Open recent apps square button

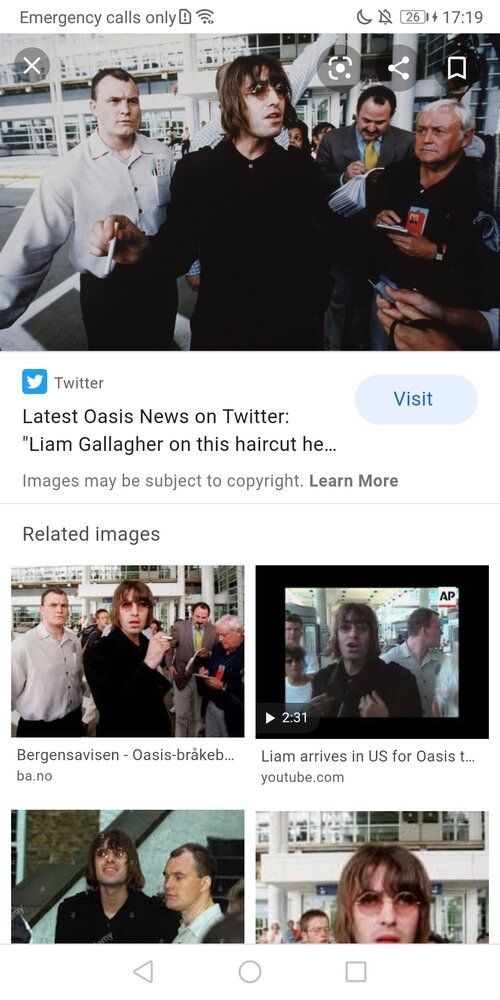356,971
